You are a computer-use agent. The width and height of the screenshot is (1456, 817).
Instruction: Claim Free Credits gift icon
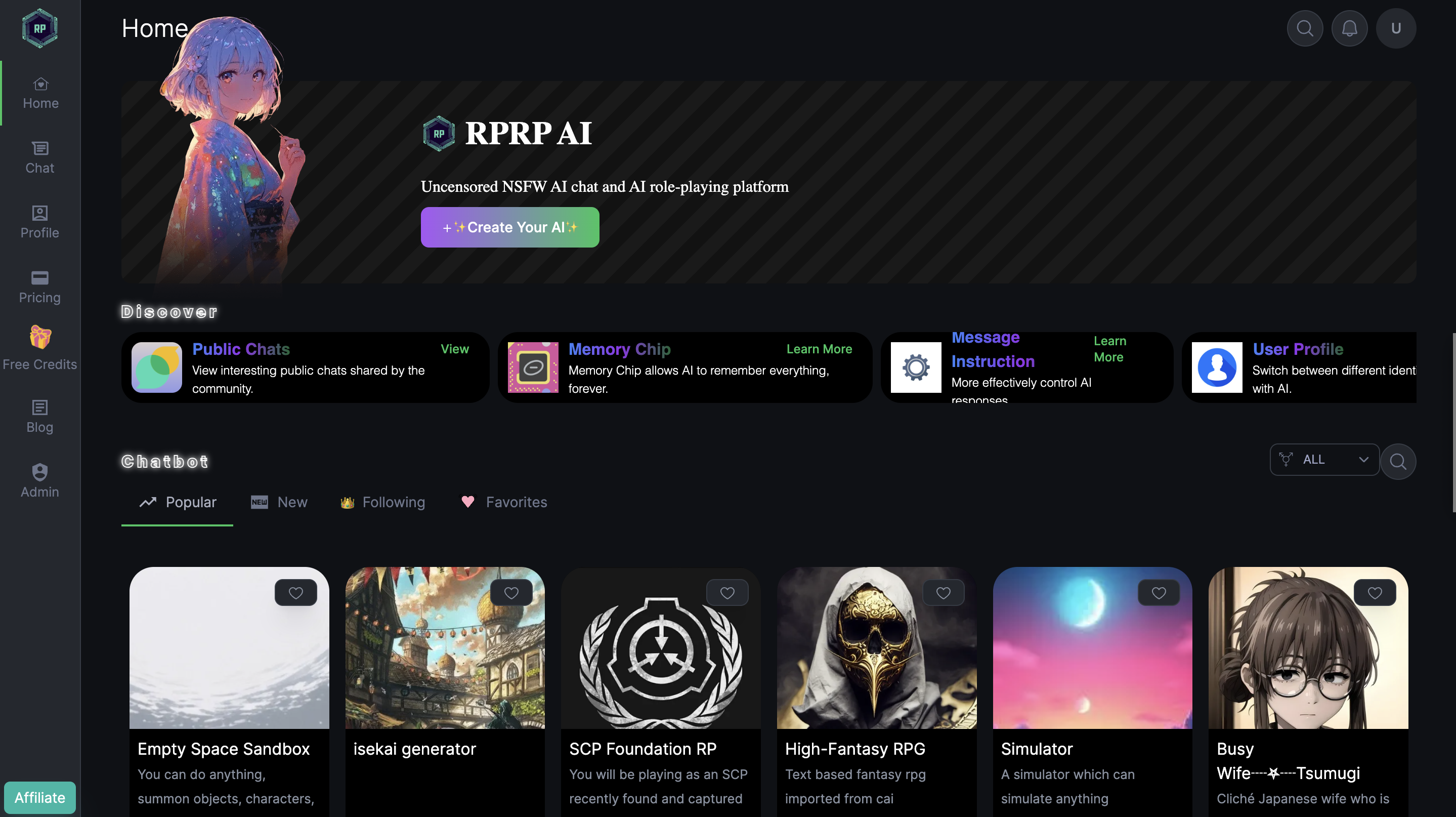(40, 338)
